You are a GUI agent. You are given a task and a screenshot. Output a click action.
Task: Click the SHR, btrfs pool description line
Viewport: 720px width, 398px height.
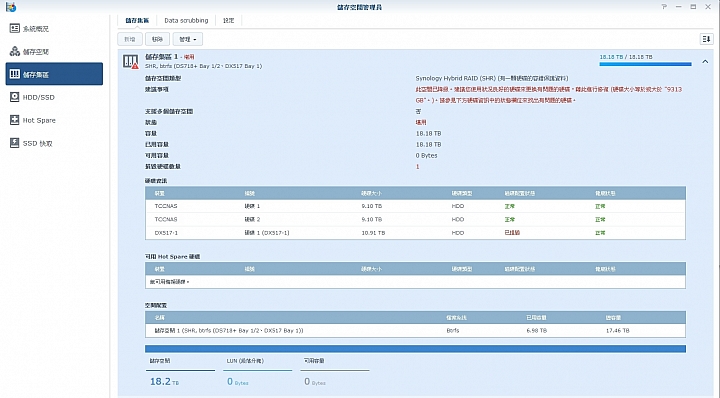(203, 66)
